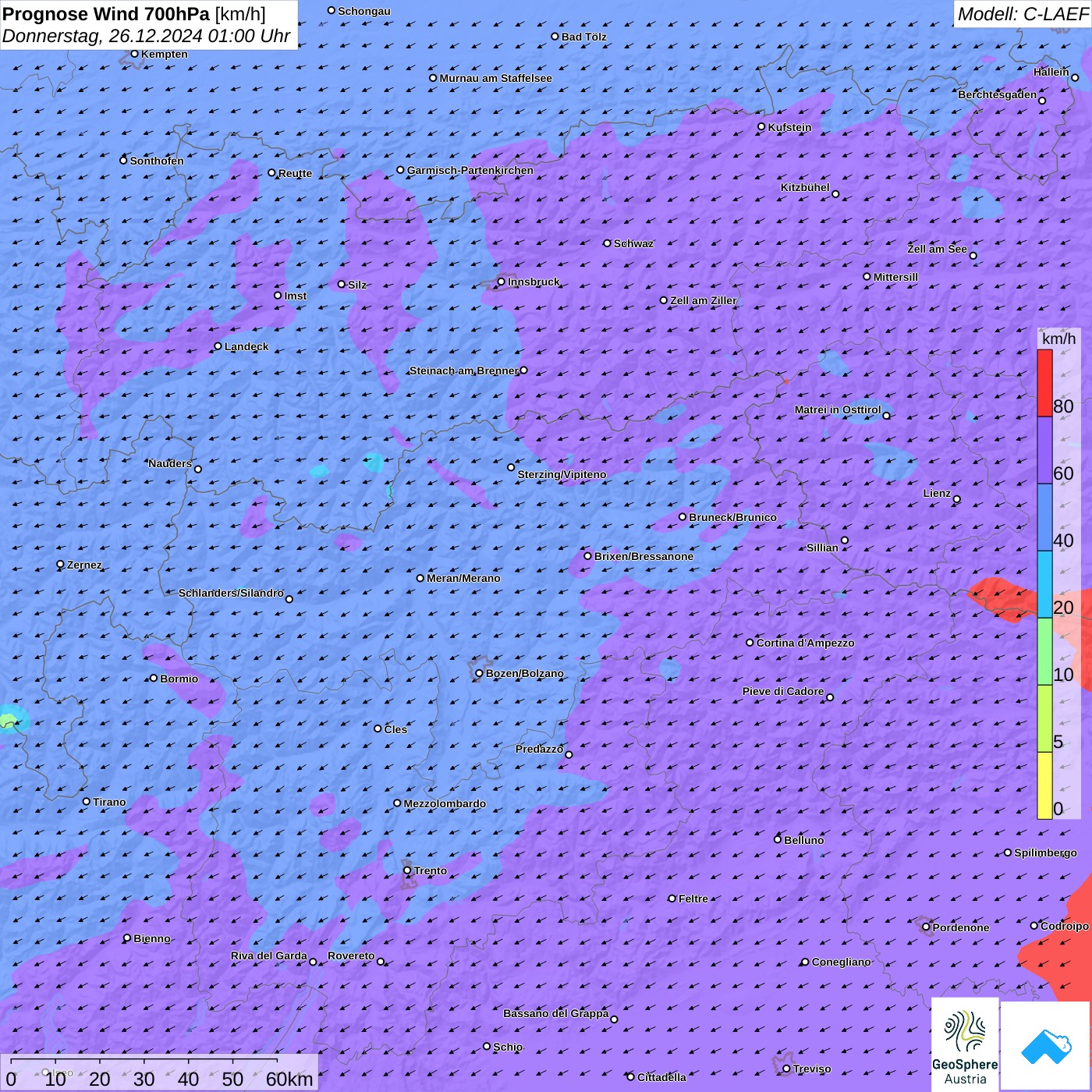Click the Trento city marker
This screenshot has height=1092, width=1092.
407,870
